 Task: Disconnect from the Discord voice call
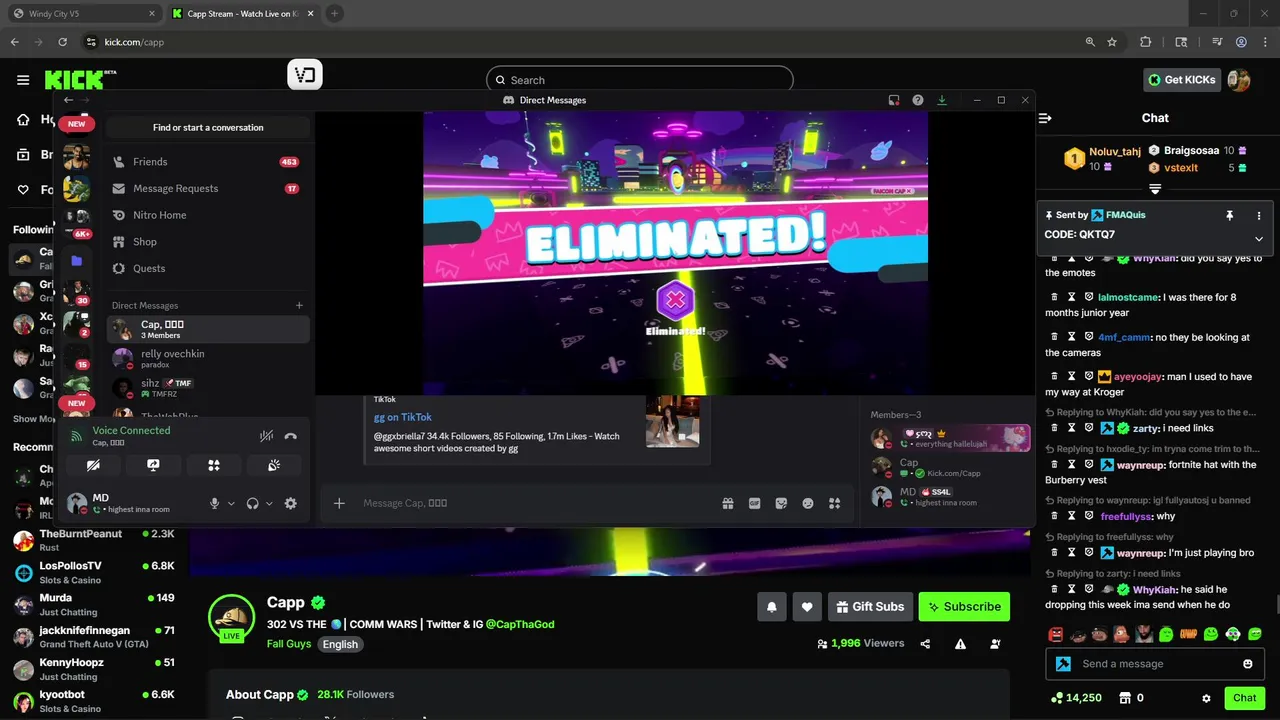click(x=291, y=436)
